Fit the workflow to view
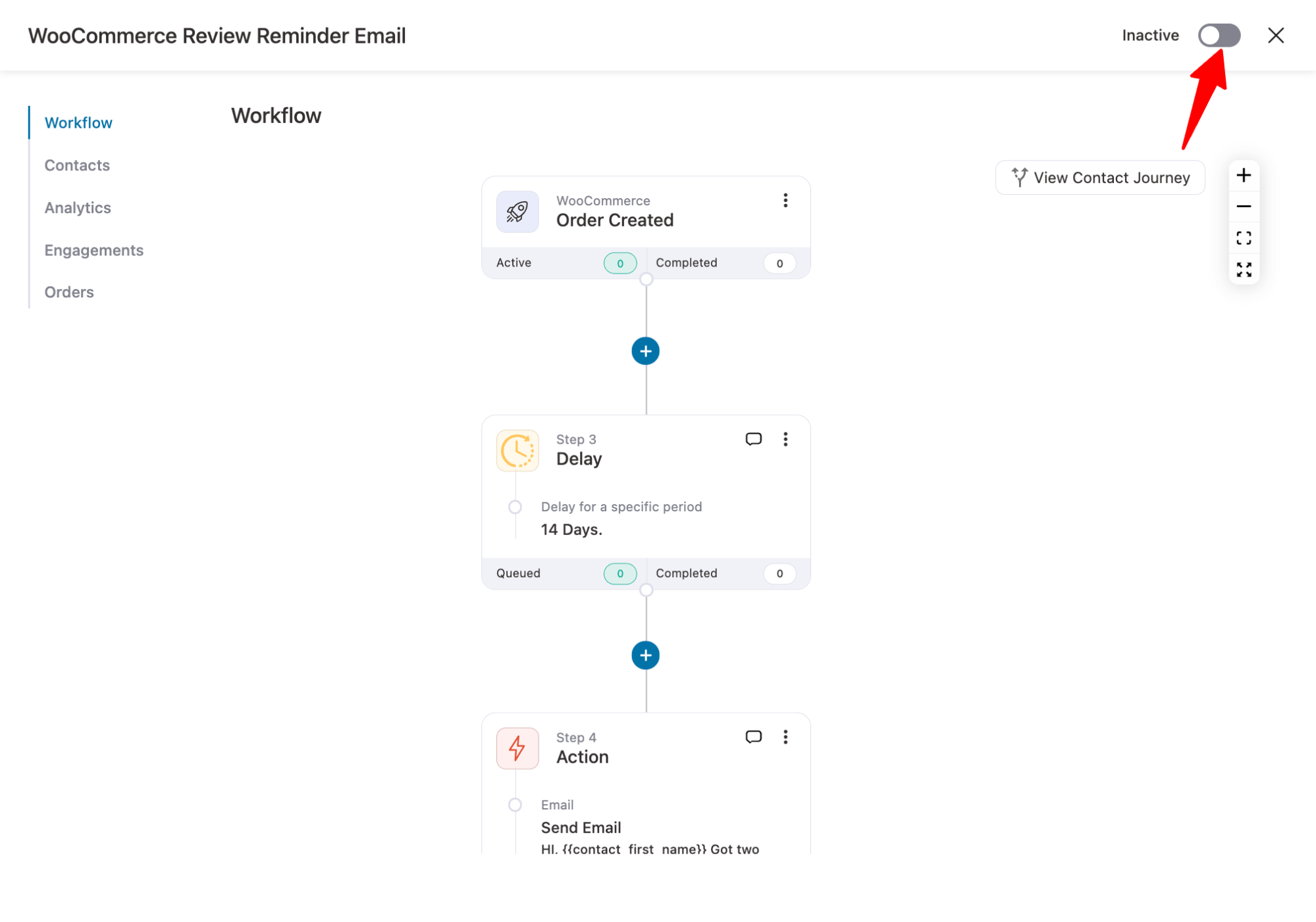Viewport: 1316px width, 922px height. tap(1244, 238)
